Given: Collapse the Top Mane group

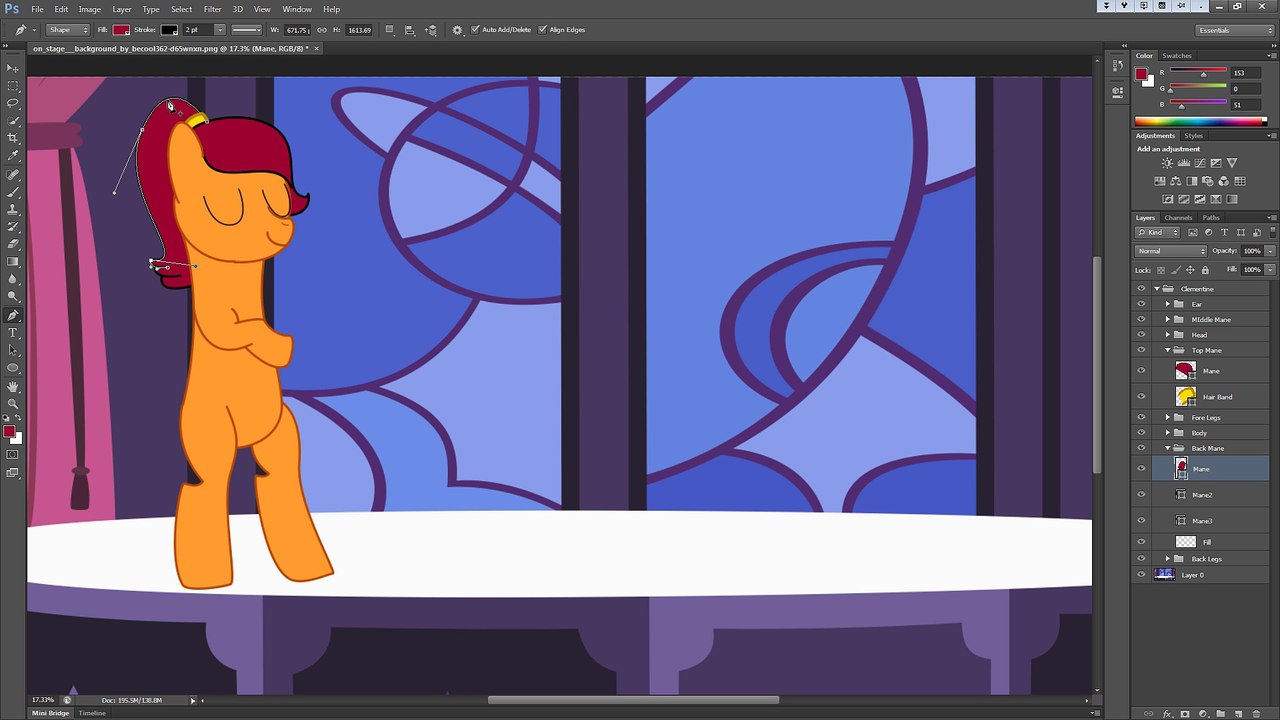Looking at the screenshot, I should click(x=1167, y=350).
